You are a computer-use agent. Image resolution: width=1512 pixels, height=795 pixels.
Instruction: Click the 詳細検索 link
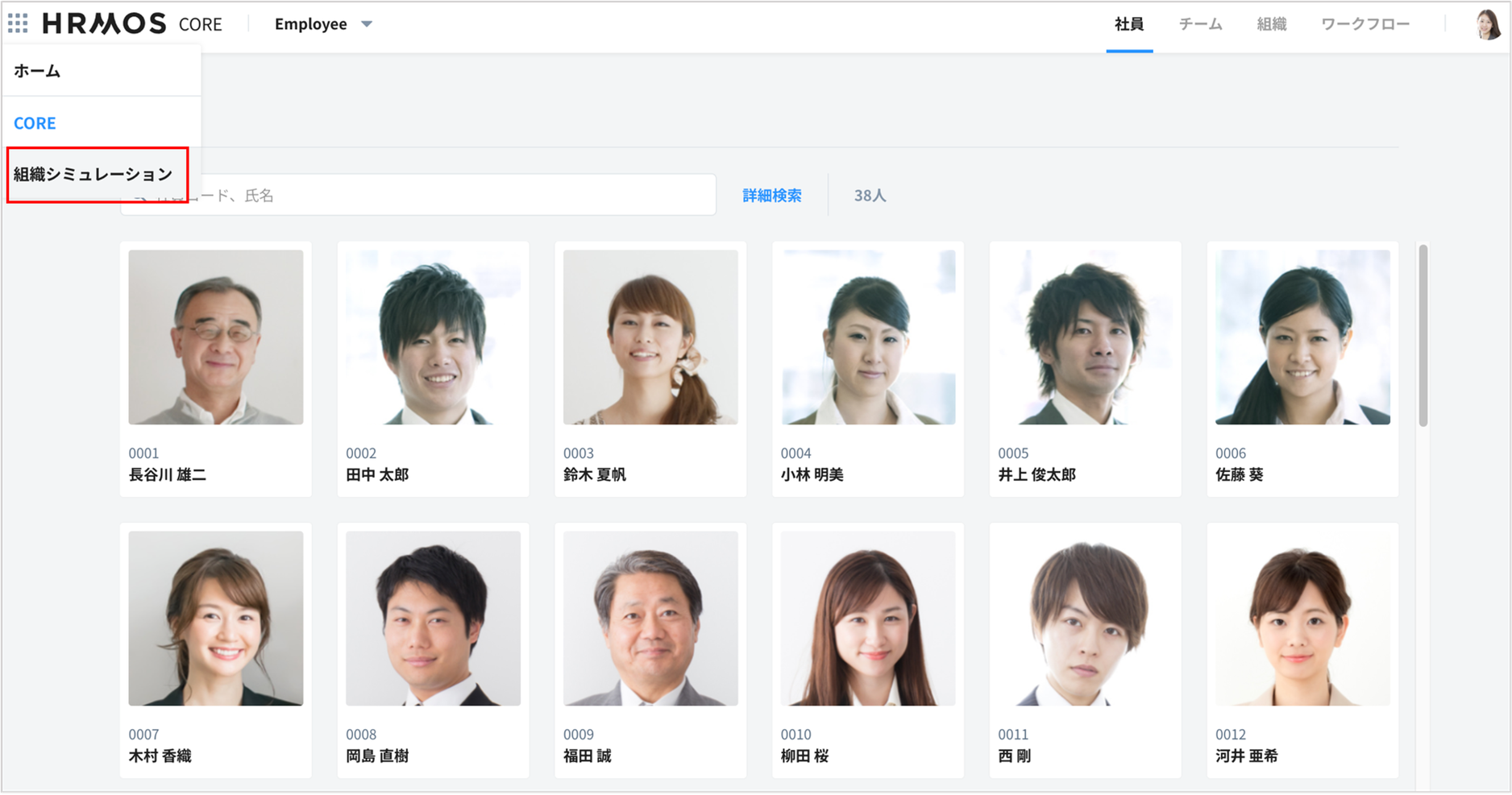pos(771,196)
